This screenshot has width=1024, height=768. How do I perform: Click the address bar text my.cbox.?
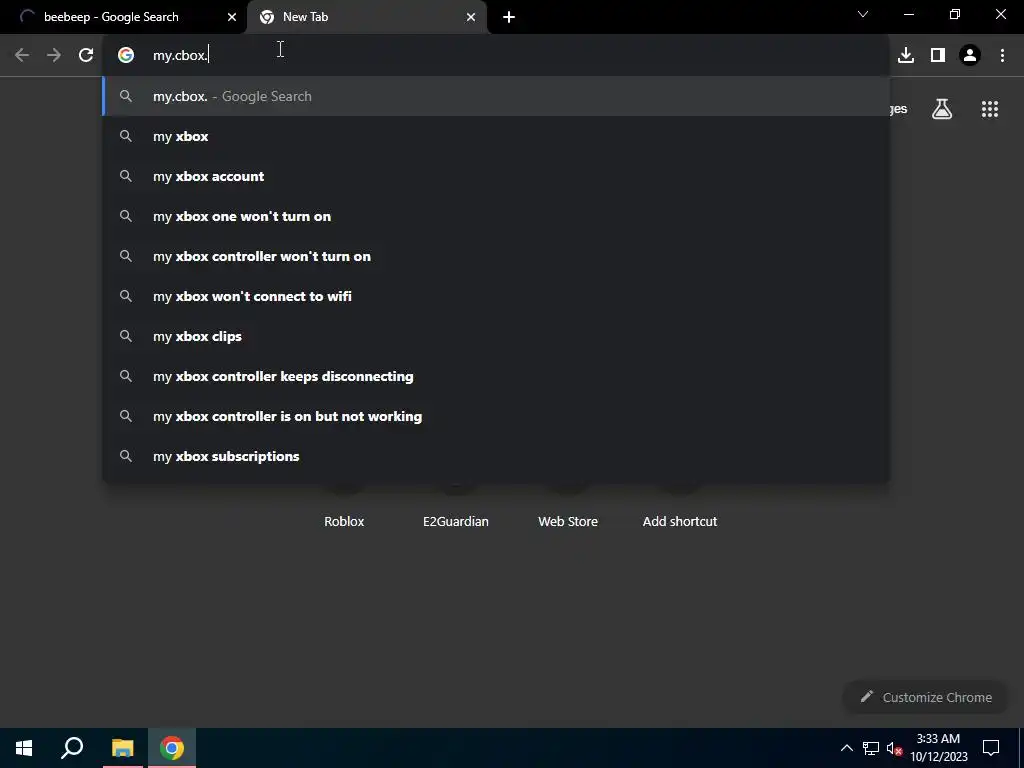point(180,56)
